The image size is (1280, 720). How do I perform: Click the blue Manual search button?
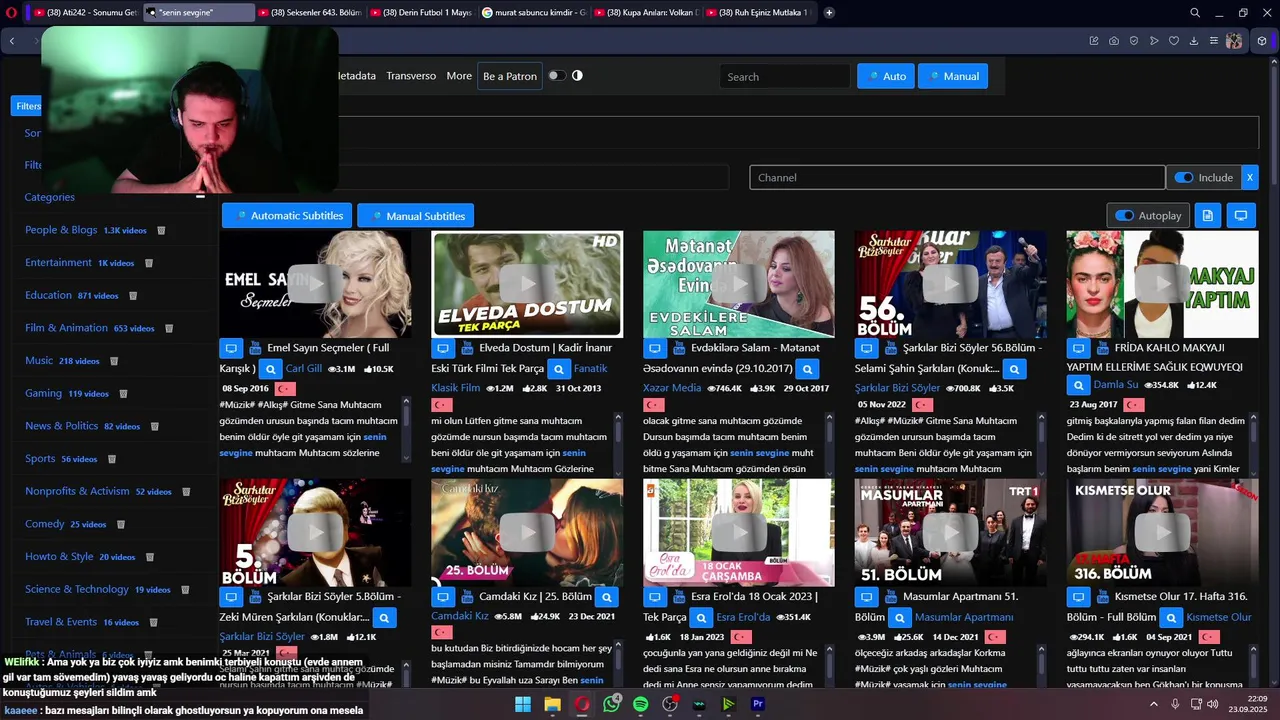[953, 76]
